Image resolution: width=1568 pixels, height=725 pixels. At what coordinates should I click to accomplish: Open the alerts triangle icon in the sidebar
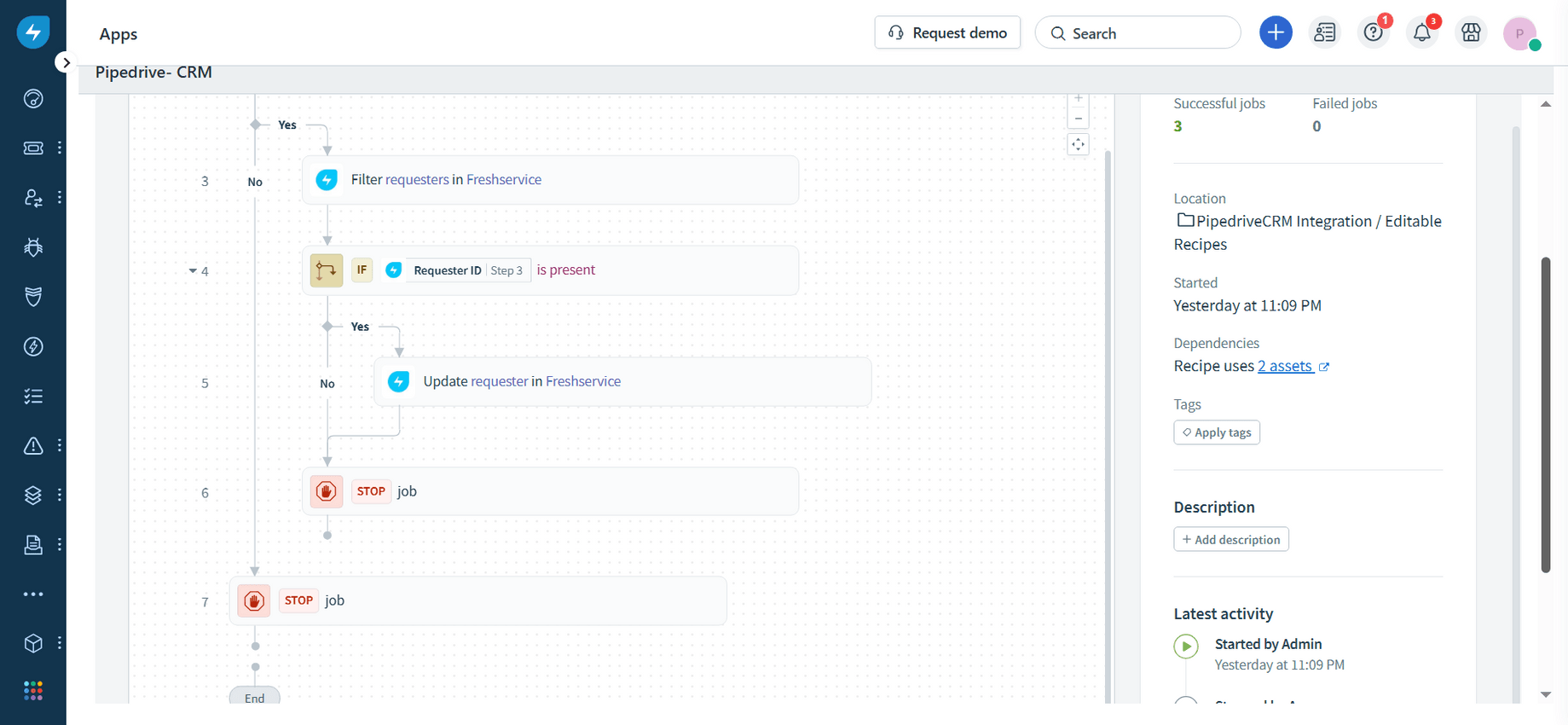click(33, 445)
